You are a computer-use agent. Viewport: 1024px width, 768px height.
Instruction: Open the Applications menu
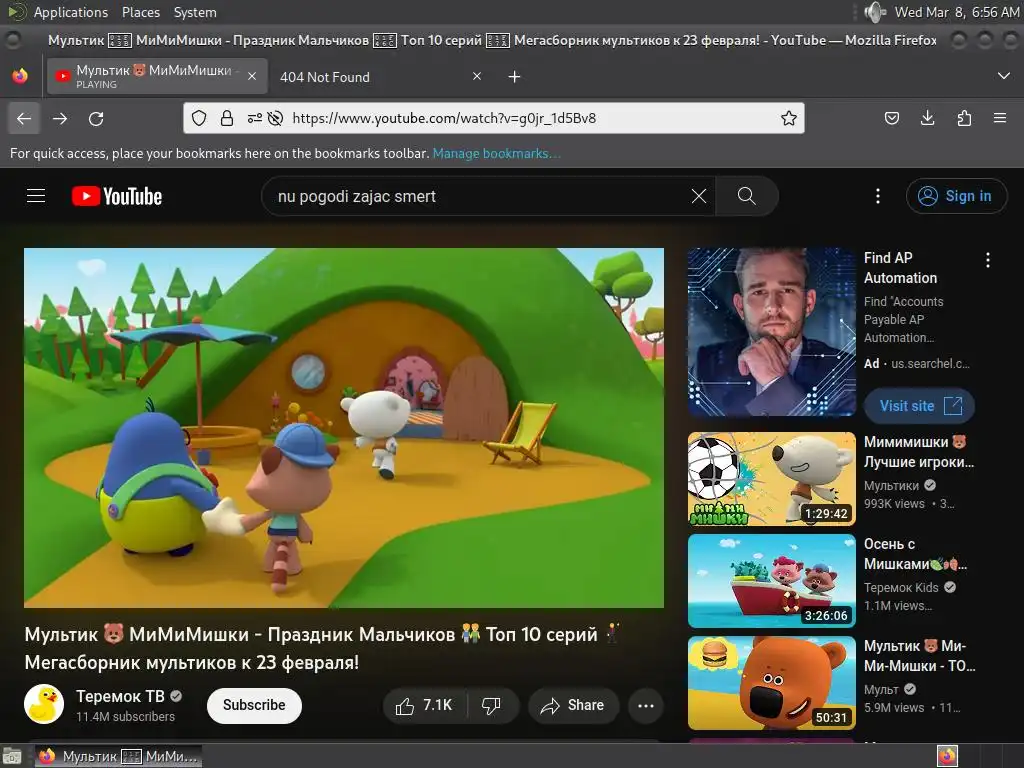click(71, 12)
